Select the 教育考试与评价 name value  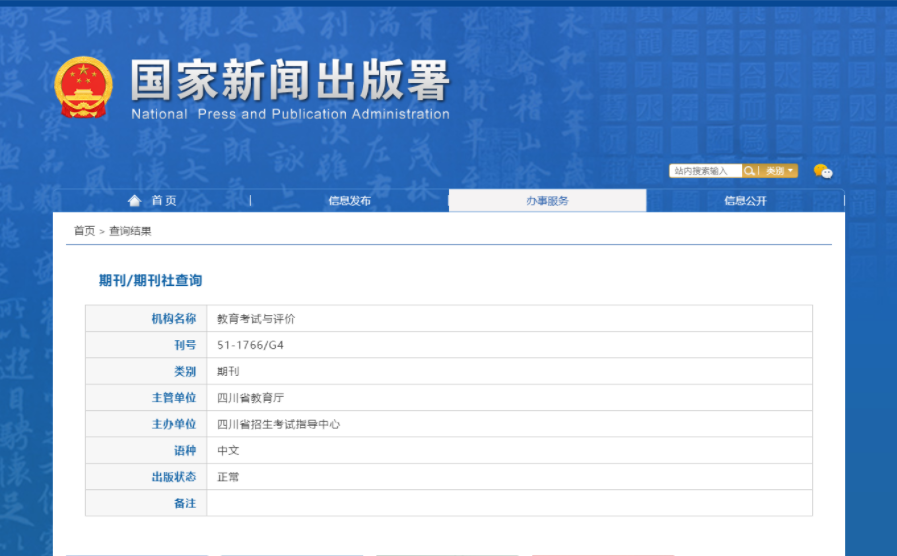point(256,319)
